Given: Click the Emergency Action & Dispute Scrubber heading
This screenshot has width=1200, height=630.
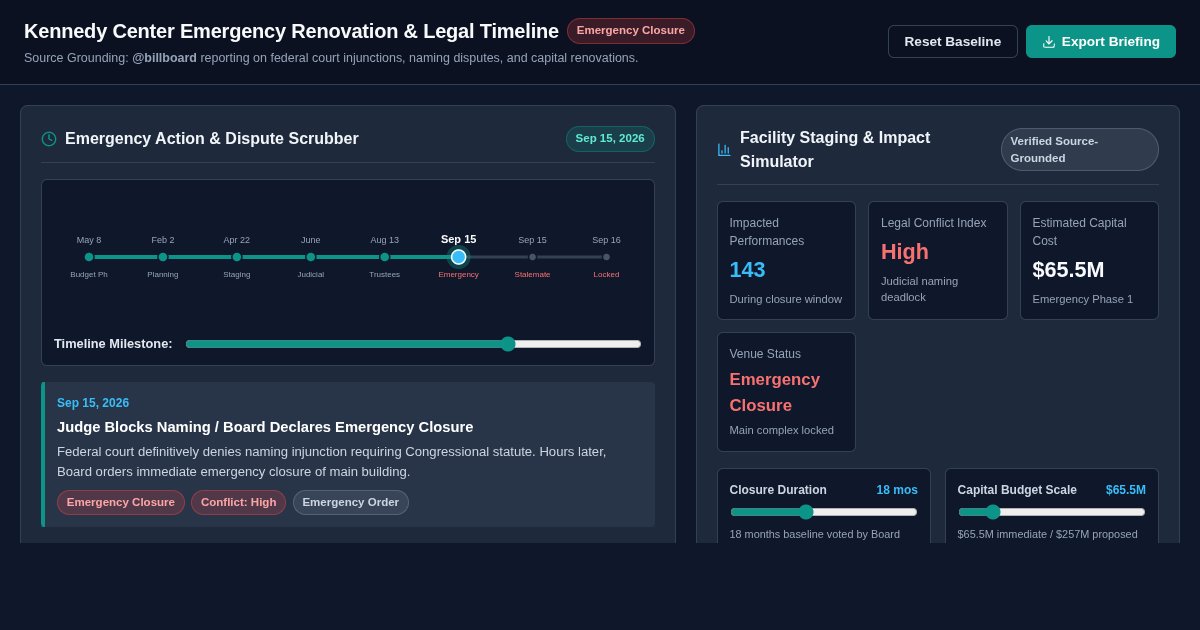Looking at the screenshot, I should [x=212, y=139].
